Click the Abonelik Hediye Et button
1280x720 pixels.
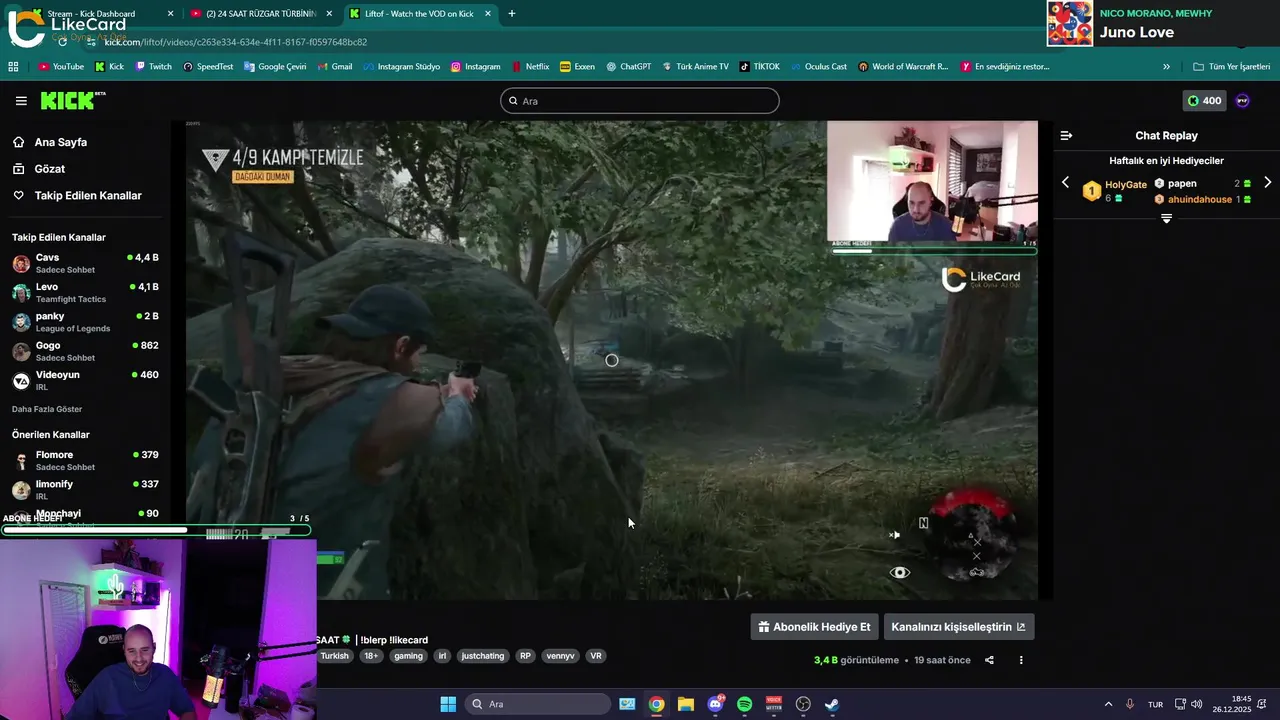(x=815, y=627)
